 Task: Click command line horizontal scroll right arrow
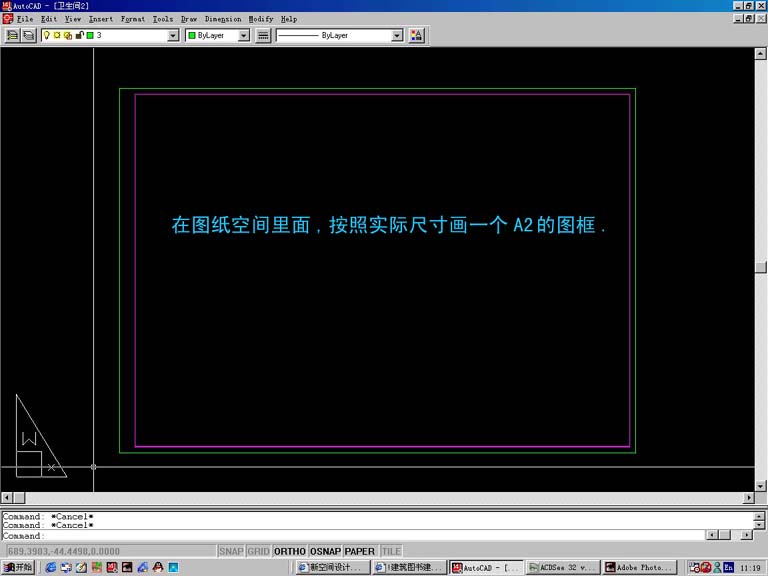click(746, 535)
